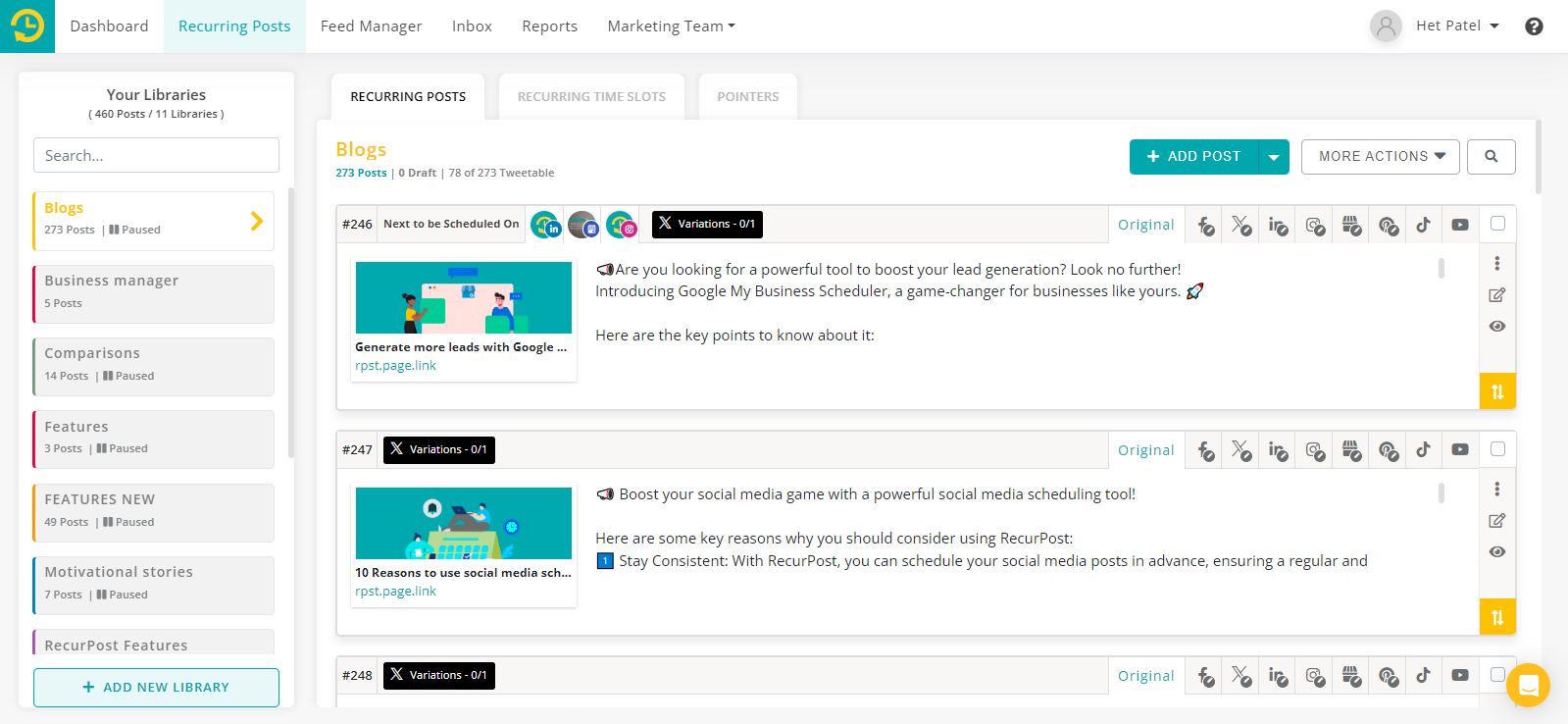Select Business manager library
Image resolution: width=1568 pixels, height=724 pixels.
[153, 294]
